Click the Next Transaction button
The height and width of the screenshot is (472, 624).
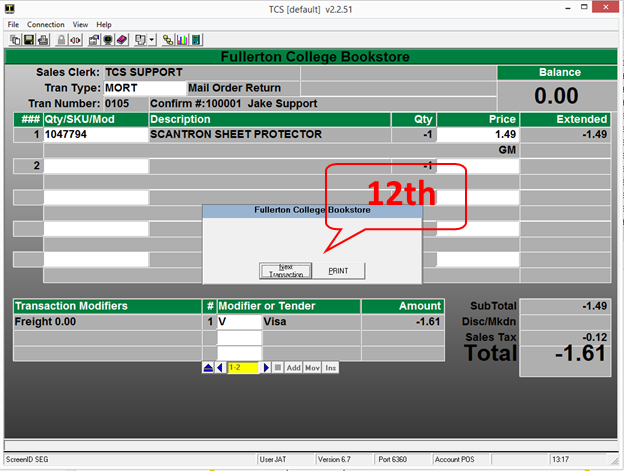tap(286, 271)
